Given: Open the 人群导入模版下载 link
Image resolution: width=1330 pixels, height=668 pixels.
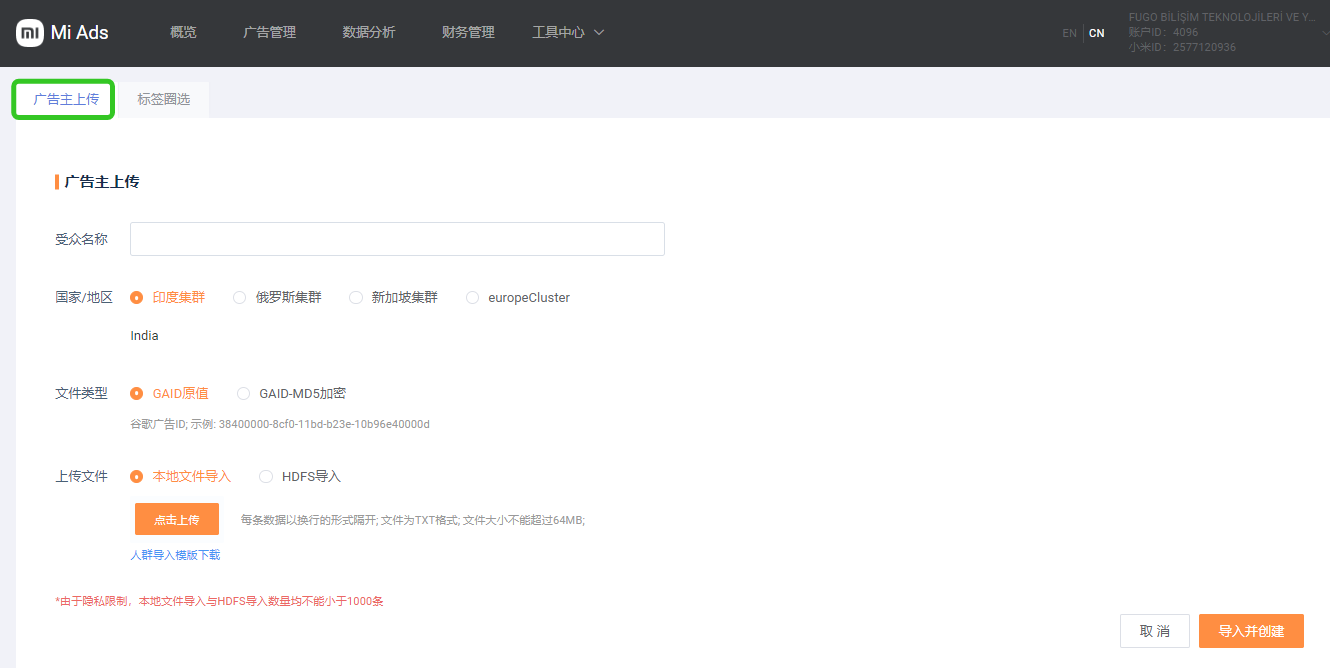Looking at the screenshot, I should (175, 554).
